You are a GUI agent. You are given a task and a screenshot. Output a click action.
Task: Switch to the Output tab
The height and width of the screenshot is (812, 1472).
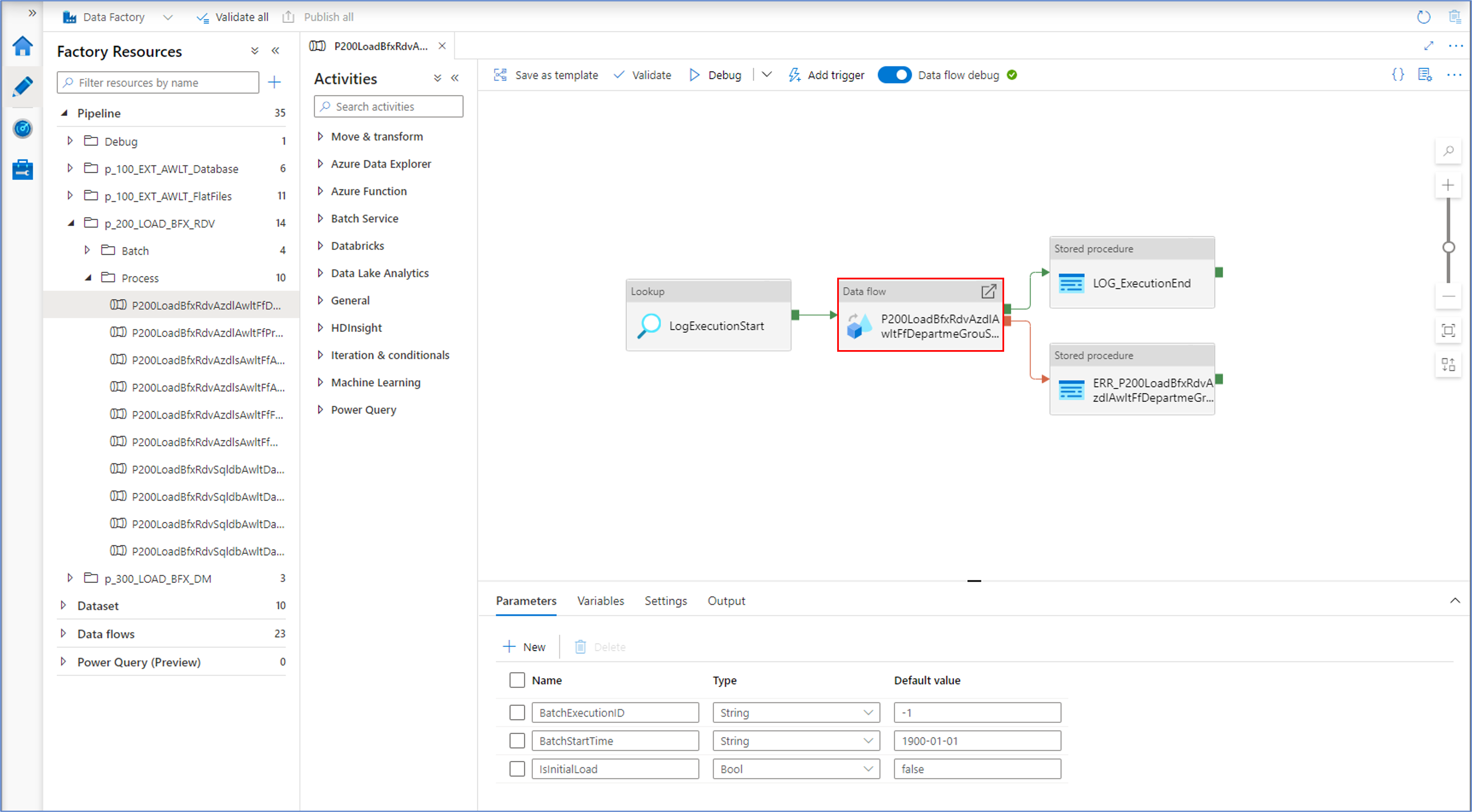coord(726,601)
